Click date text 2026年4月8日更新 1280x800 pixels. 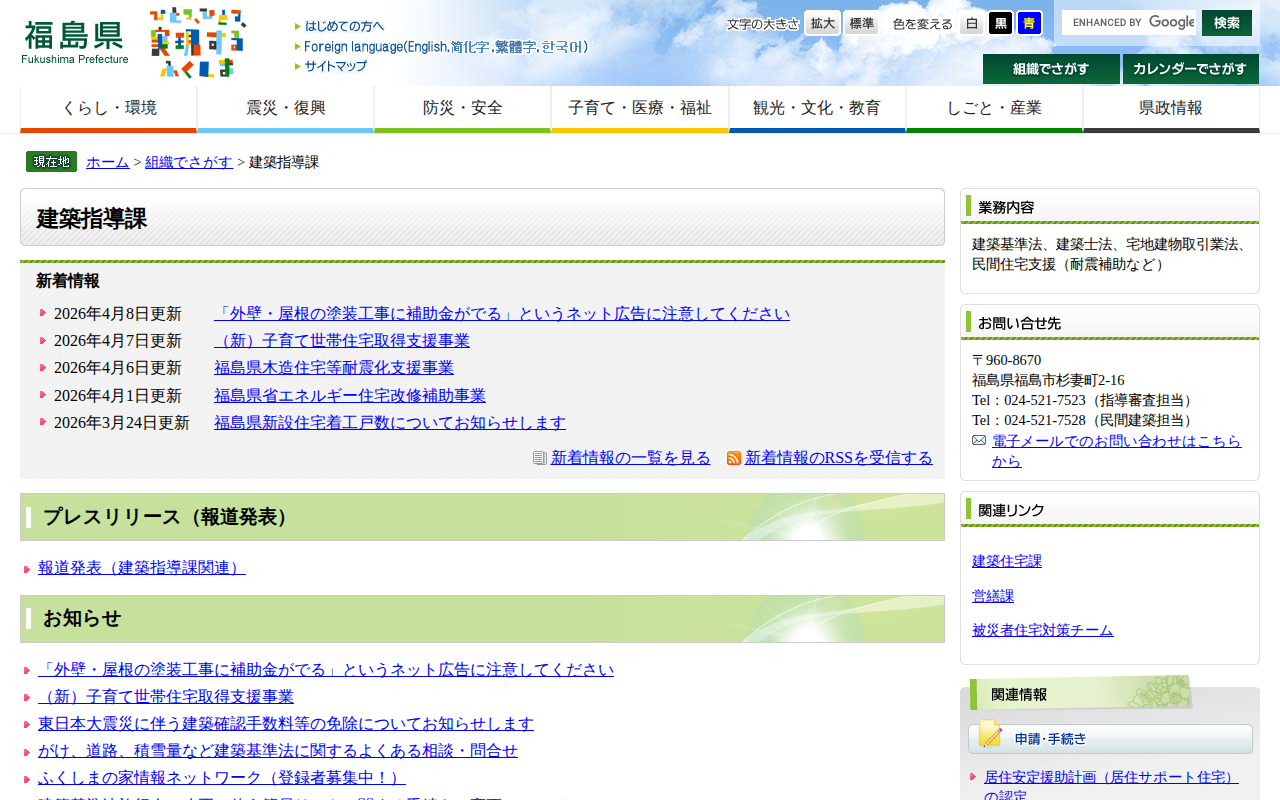coord(118,314)
